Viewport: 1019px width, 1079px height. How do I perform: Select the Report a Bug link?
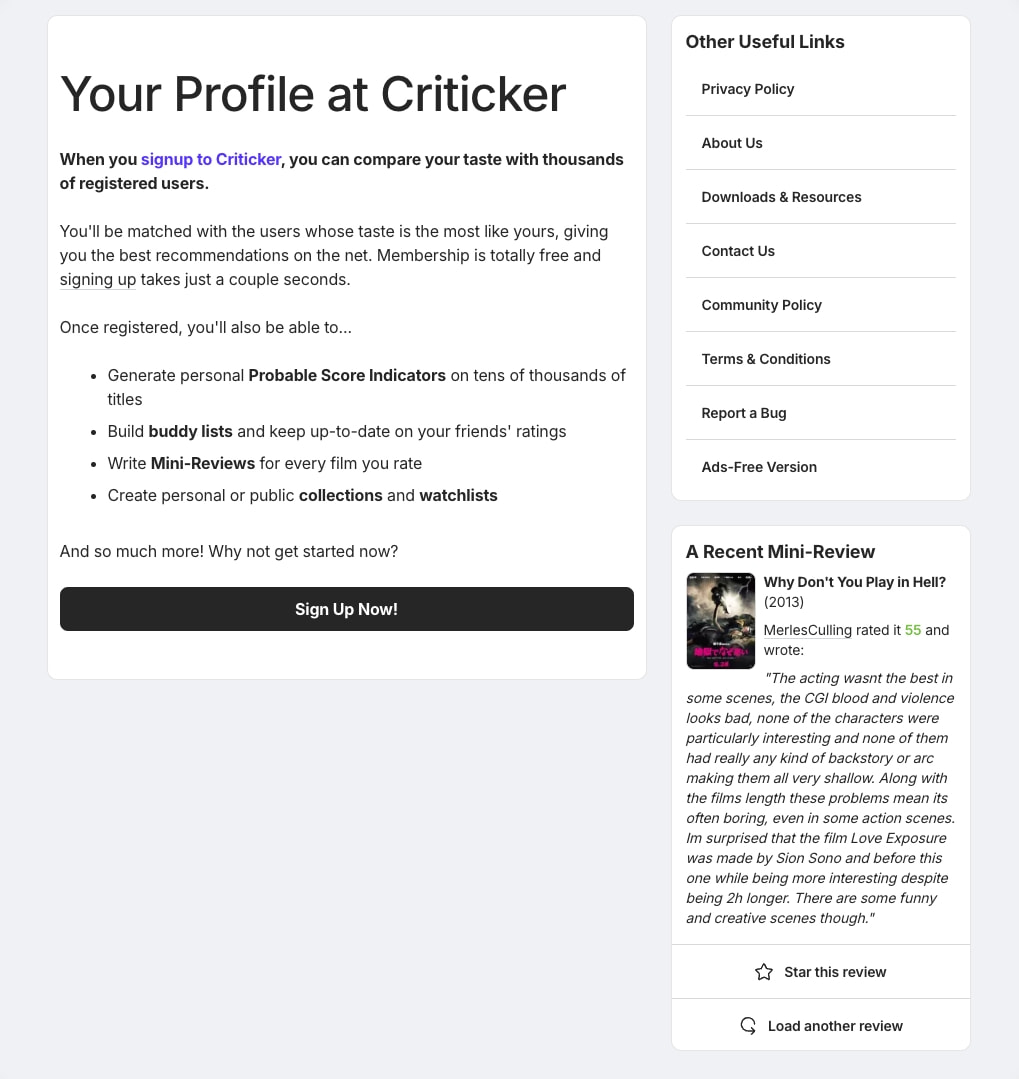click(x=743, y=413)
